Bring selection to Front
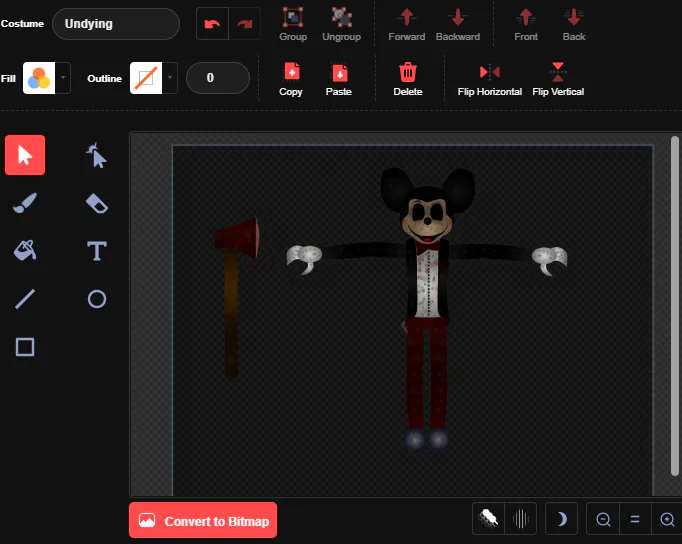 tap(526, 24)
